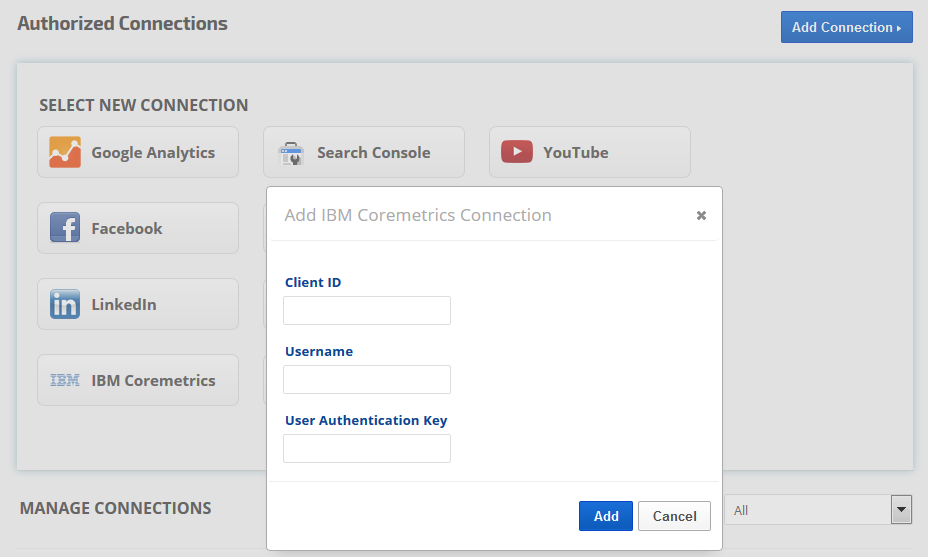Click the "User Authentication Key" label

coord(366,421)
